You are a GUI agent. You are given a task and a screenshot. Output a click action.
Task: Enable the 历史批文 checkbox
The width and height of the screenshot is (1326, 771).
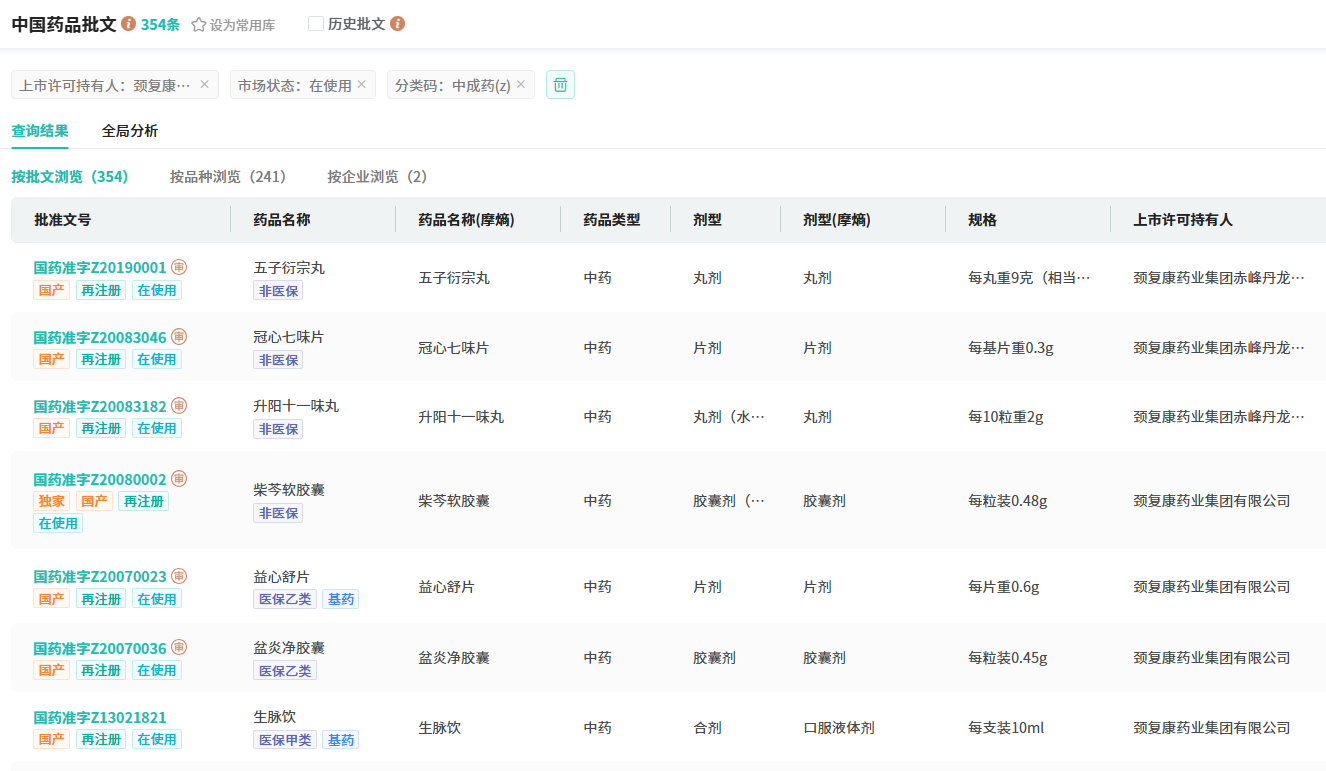316,24
